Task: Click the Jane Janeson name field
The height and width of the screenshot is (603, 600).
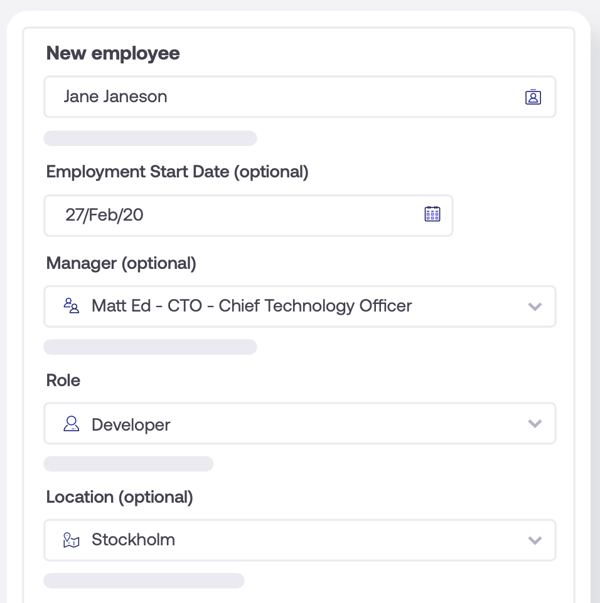Action: click(280, 97)
